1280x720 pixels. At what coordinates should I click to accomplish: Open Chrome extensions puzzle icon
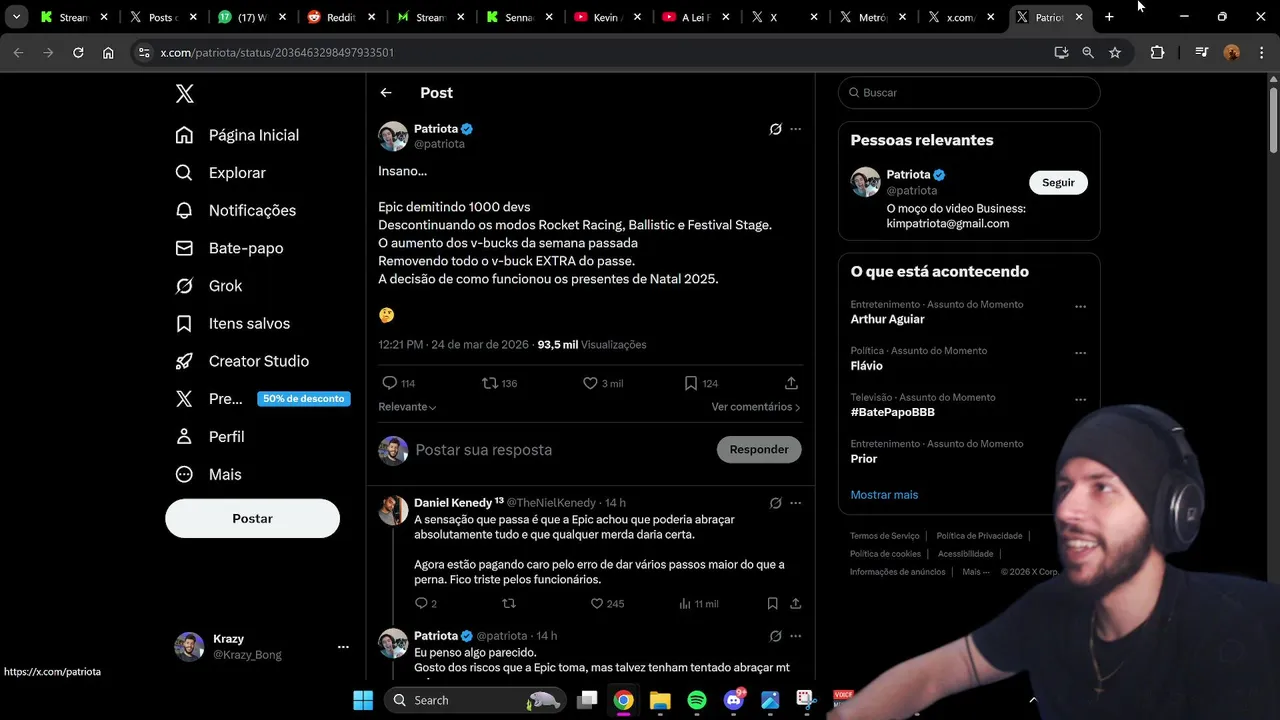pos(1157,53)
